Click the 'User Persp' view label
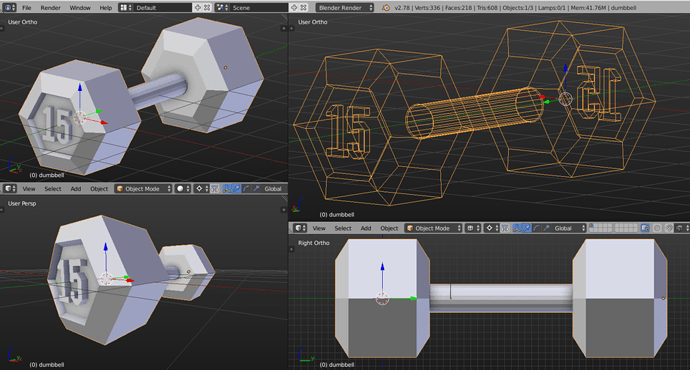This screenshot has width=690, height=370. click(x=22, y=203)
